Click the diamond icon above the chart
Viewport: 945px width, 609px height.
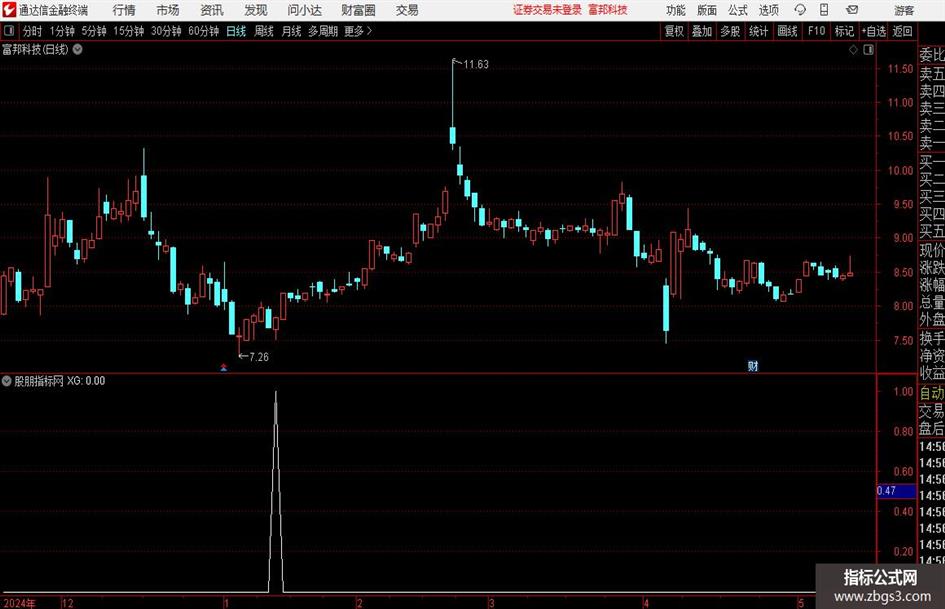click(x=853, y=50)
